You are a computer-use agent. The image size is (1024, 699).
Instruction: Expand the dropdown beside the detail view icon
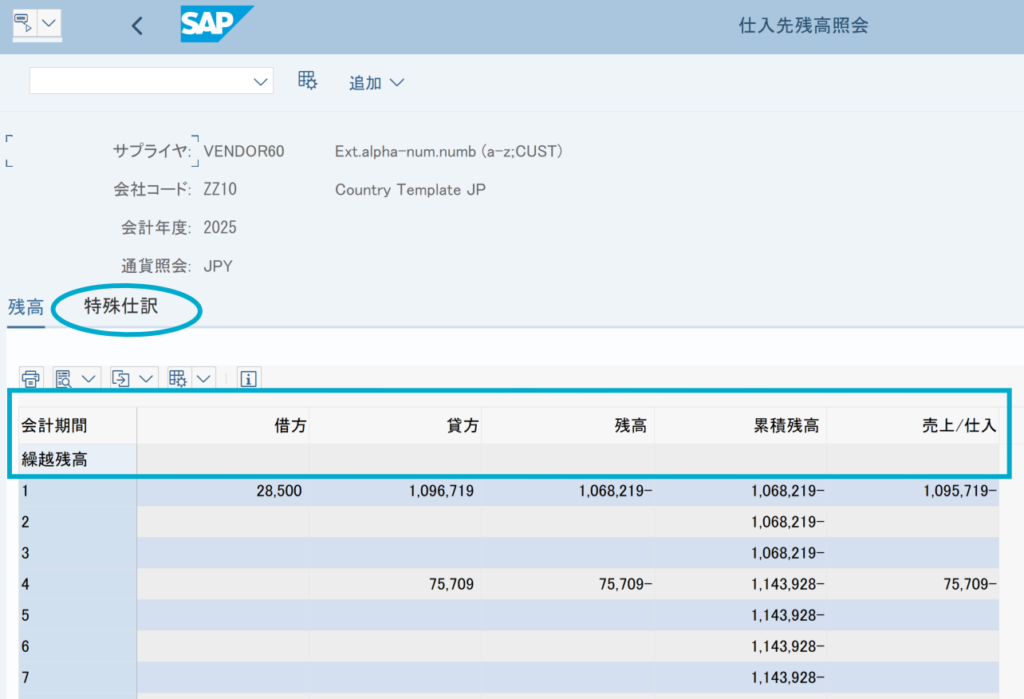[x=90, y=378]
